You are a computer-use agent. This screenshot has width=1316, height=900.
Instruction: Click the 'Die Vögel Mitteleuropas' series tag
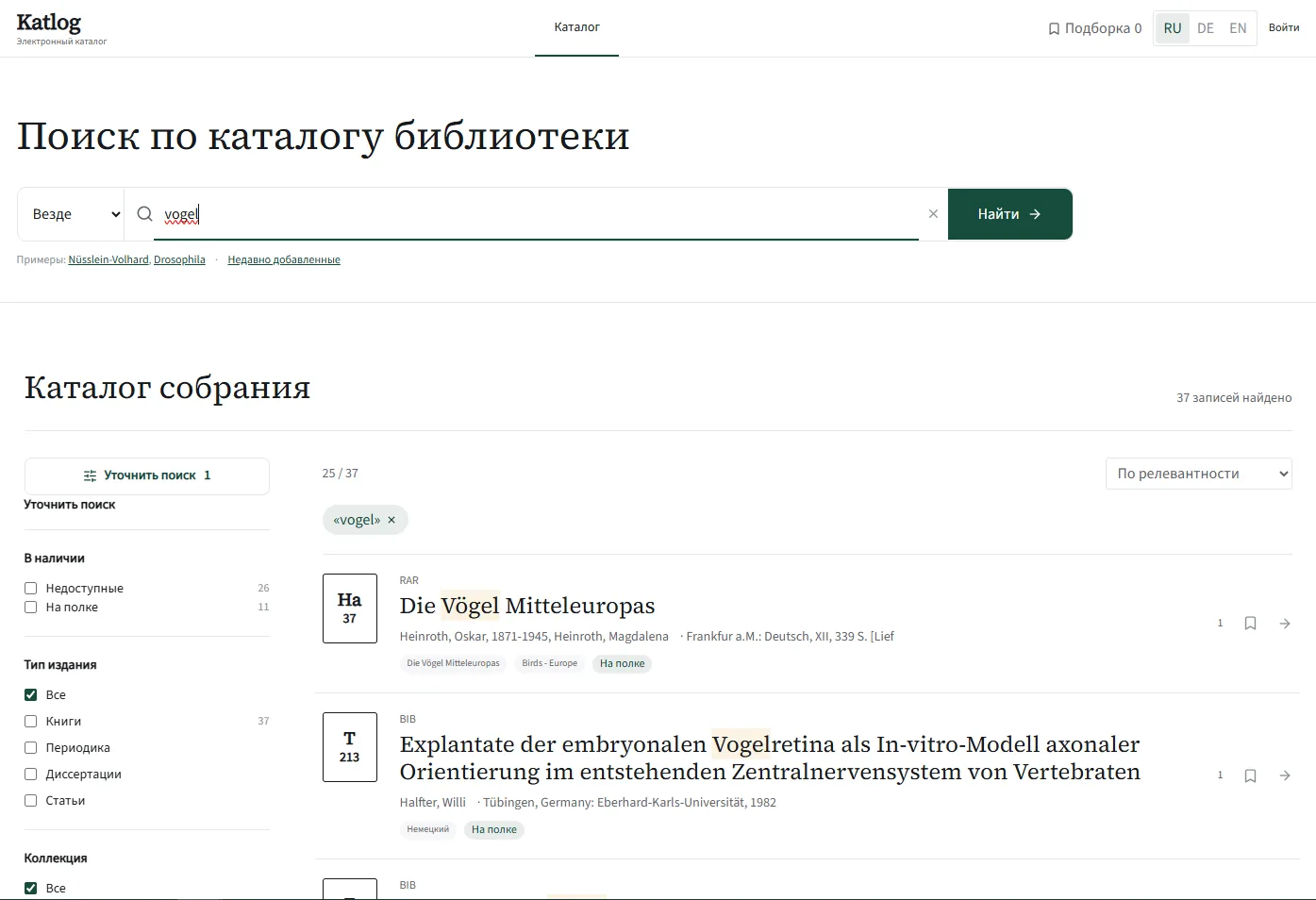point(454,663)
